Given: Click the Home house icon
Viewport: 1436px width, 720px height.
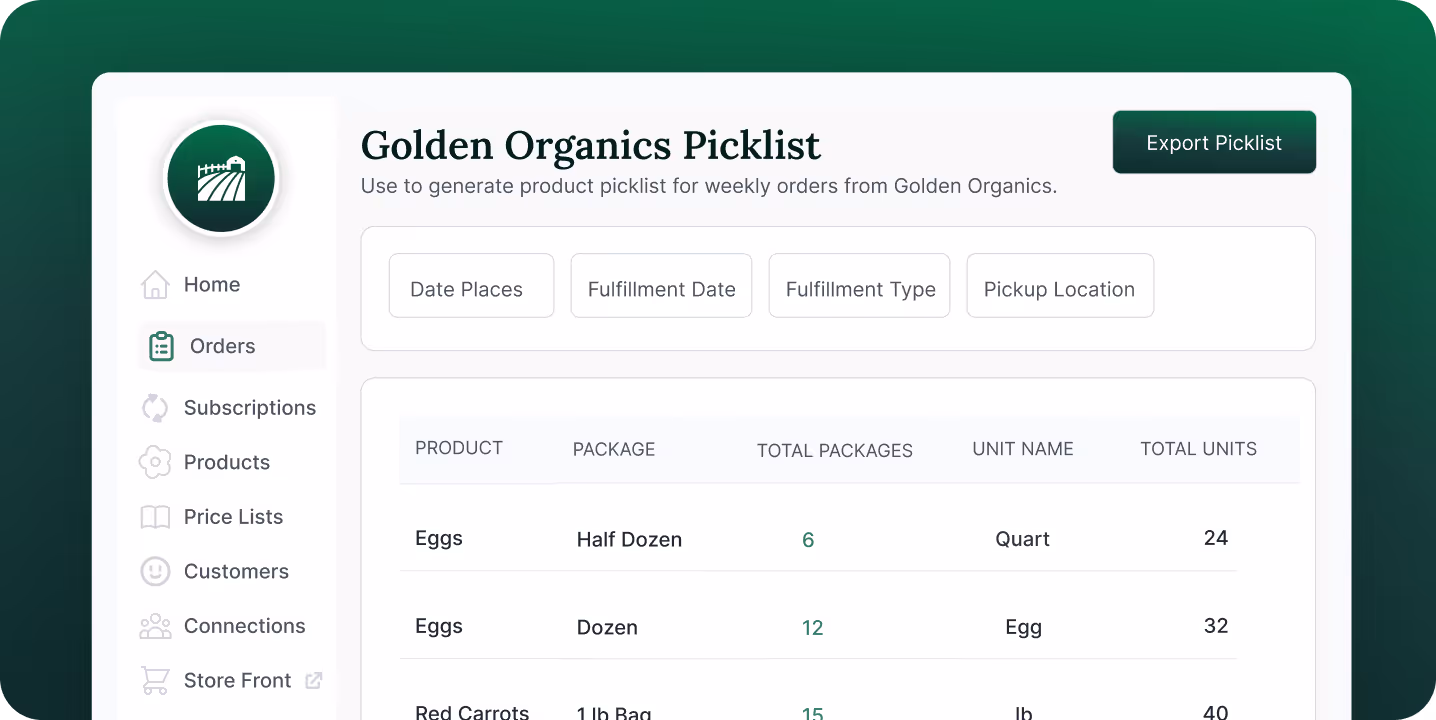Looking at the screenshot, I should [155, 284].
